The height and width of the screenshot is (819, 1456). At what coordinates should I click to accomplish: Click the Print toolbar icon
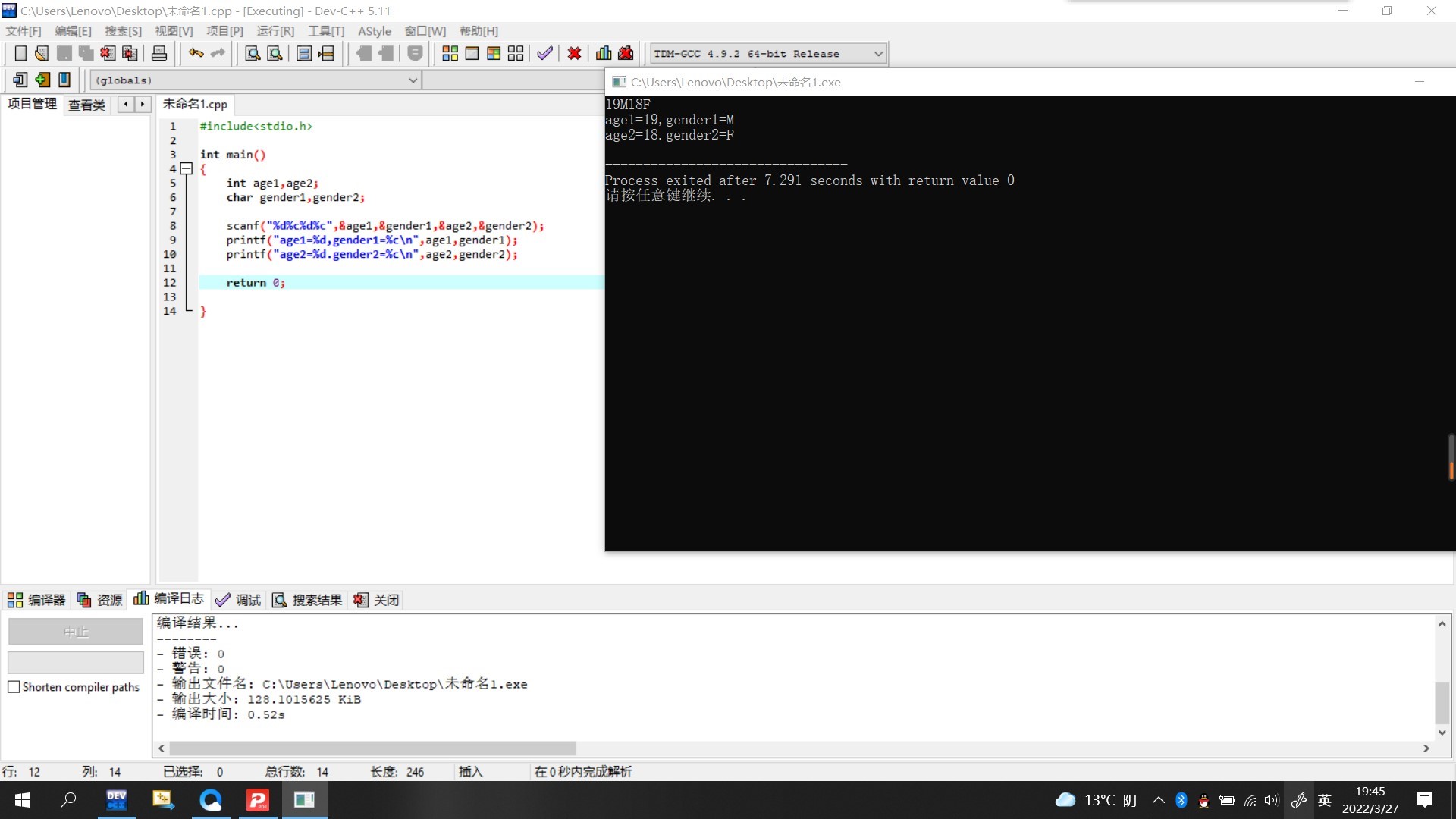pyautogui.click(x=159, y=53)
